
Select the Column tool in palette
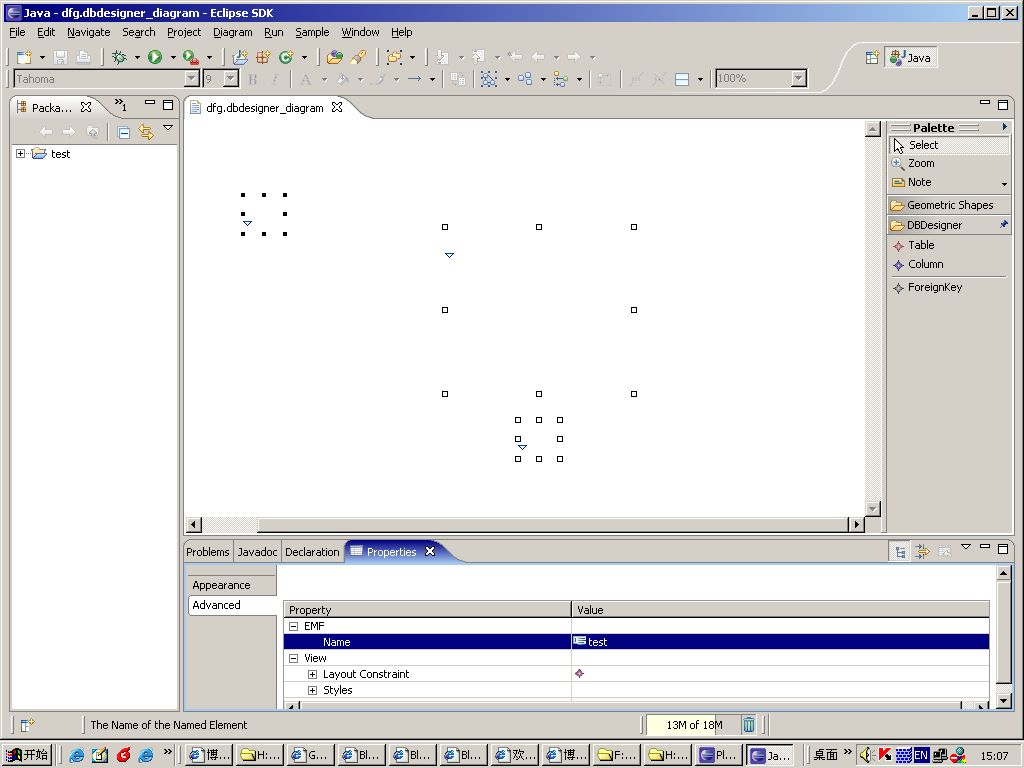coord(925,264)
